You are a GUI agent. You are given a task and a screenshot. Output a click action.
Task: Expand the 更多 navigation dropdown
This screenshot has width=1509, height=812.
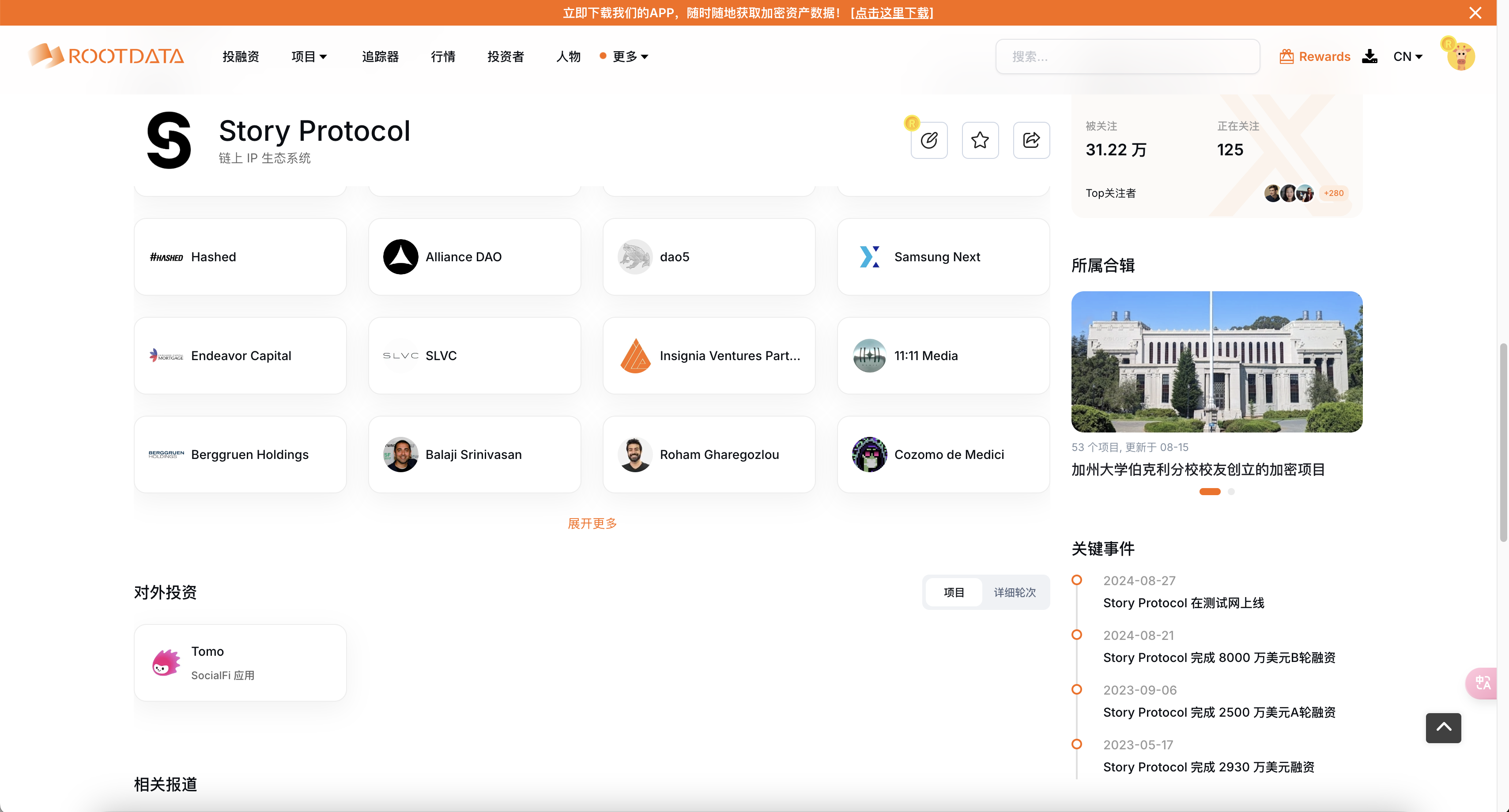pos(630,56)
